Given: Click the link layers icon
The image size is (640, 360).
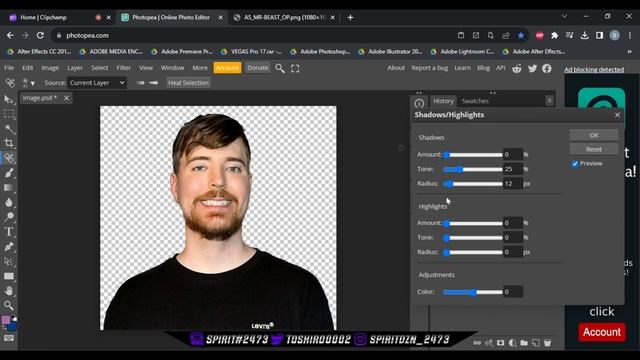Looking at the screenshot, I should click(x=477, y=343).
